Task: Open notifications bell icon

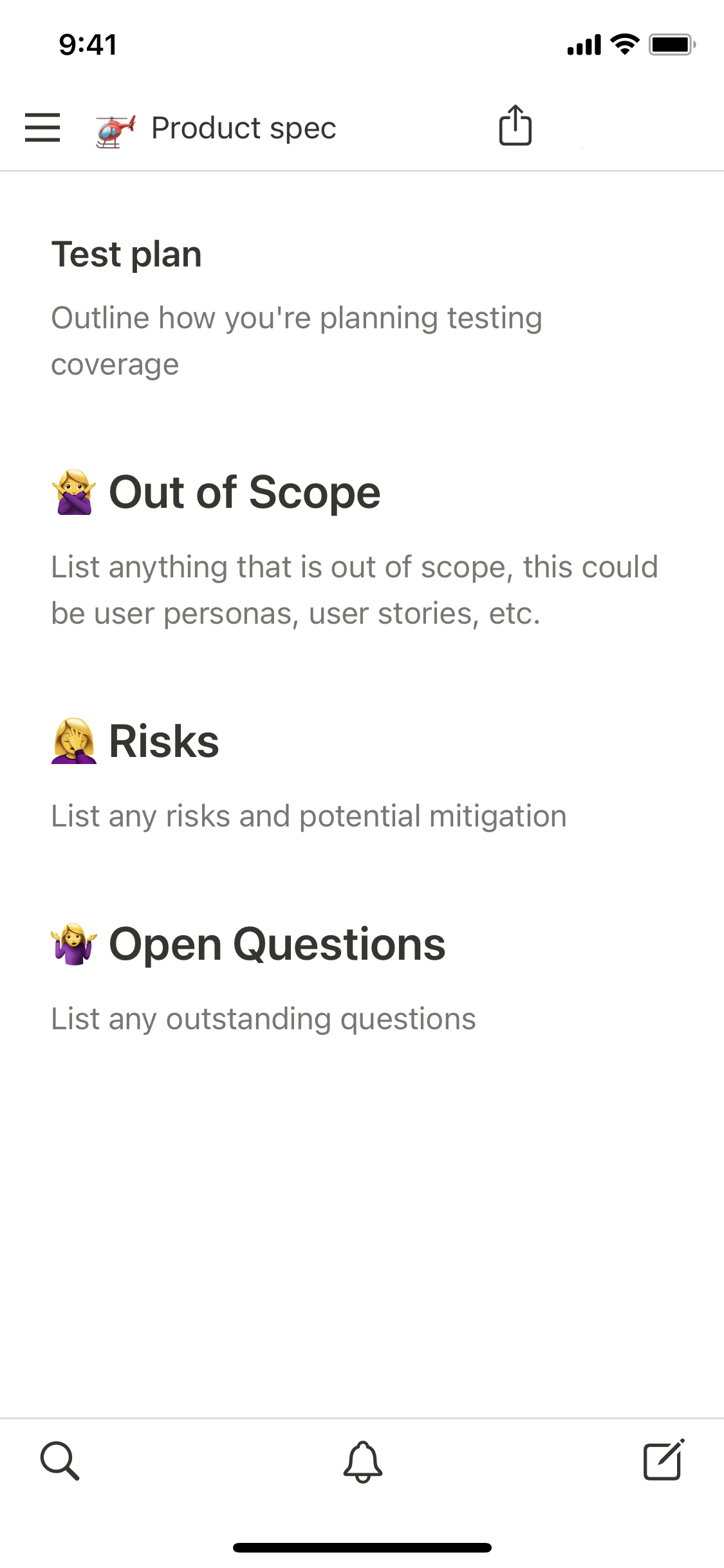Action: pyautogui.click(x=362, y=1461)
